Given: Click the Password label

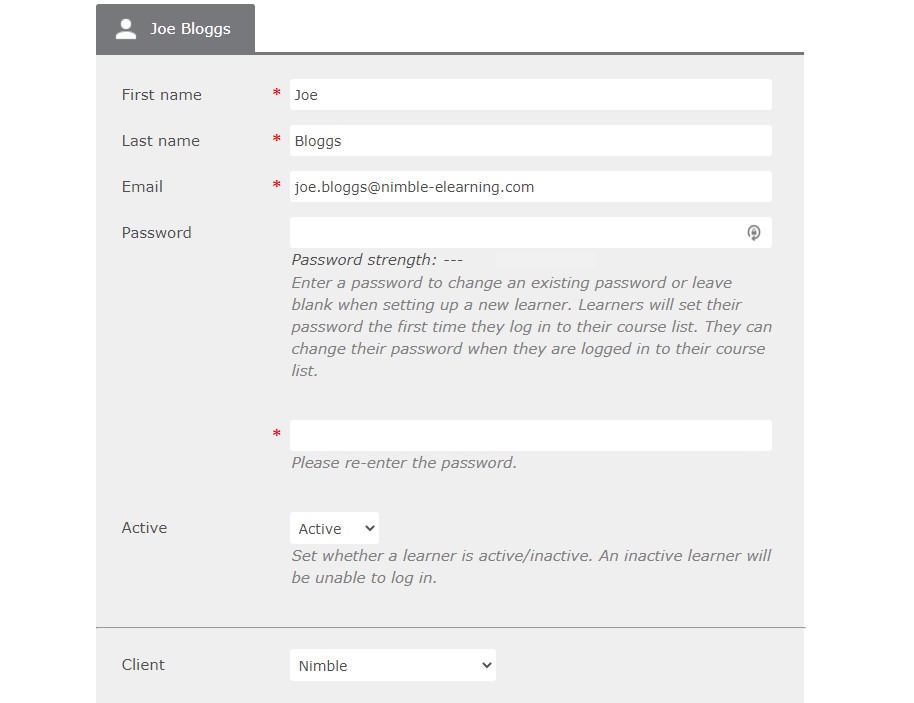Looking at the screenshot, I should tap(156, 233).
